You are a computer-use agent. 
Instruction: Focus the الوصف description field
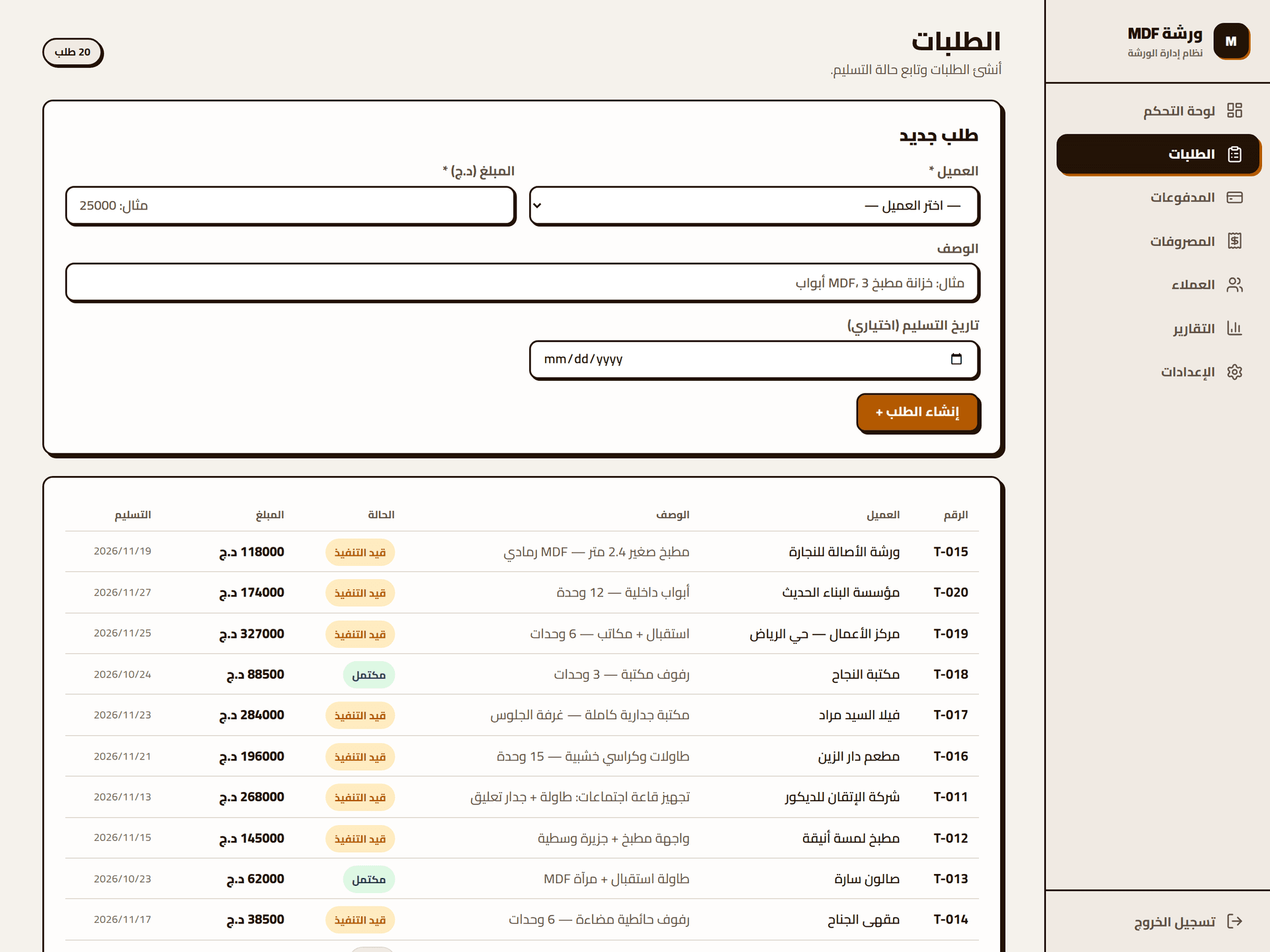click(523, 283)
